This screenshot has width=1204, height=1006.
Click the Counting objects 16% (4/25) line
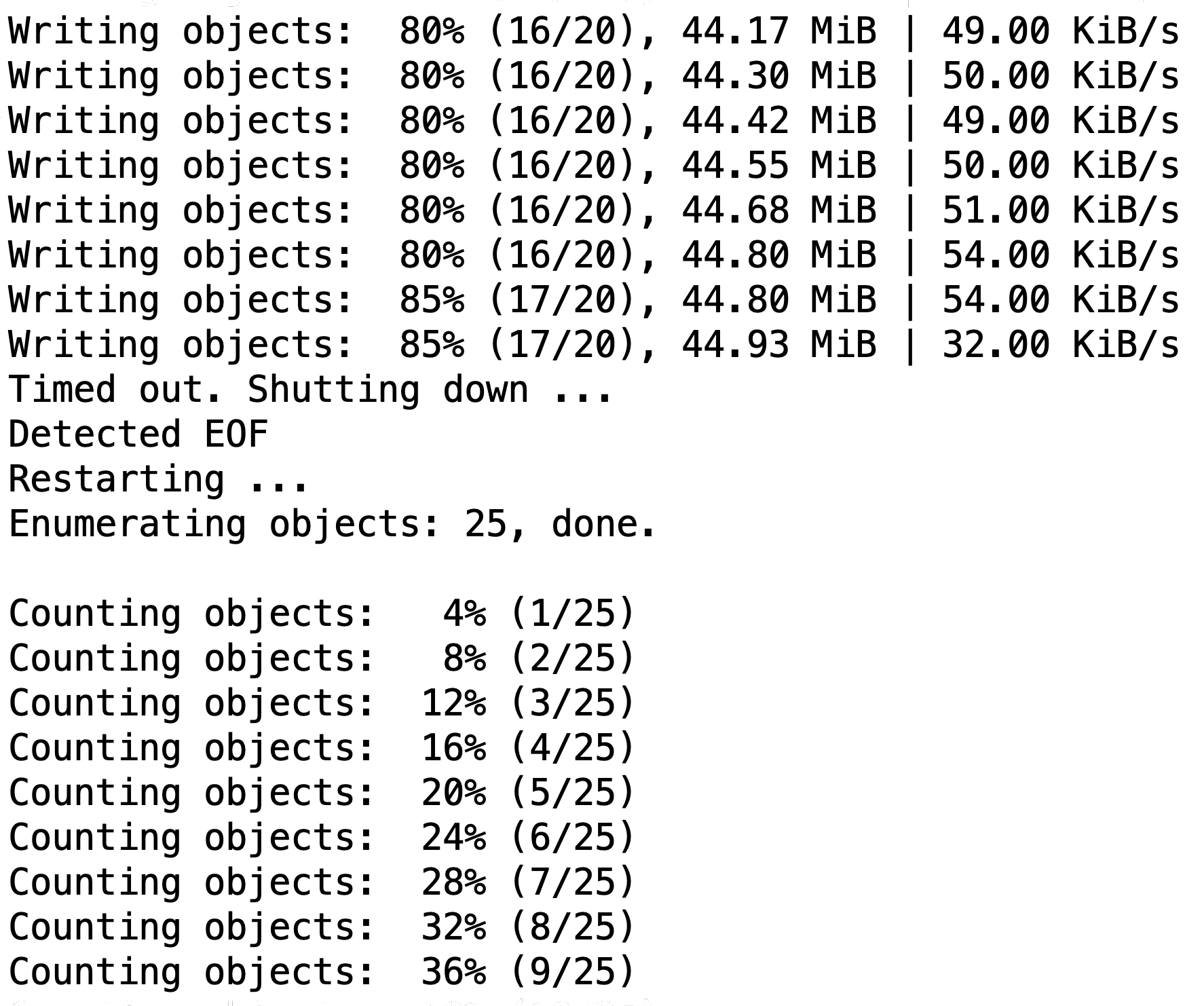click(x=321, y=748)
